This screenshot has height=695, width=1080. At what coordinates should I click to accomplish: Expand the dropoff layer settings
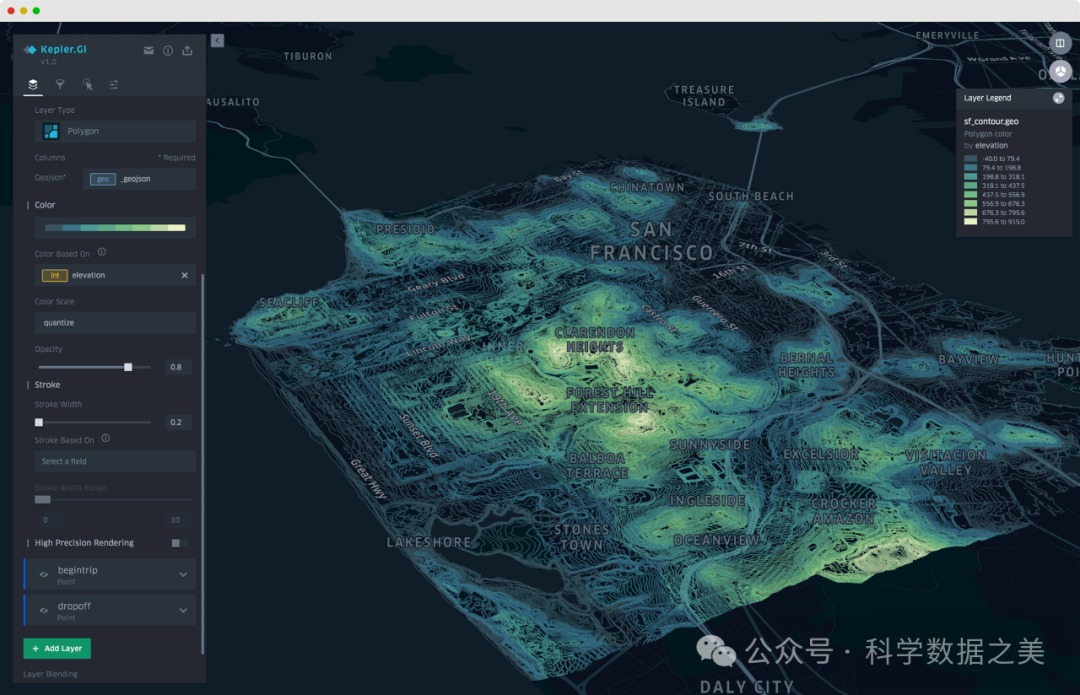point(183,610)
